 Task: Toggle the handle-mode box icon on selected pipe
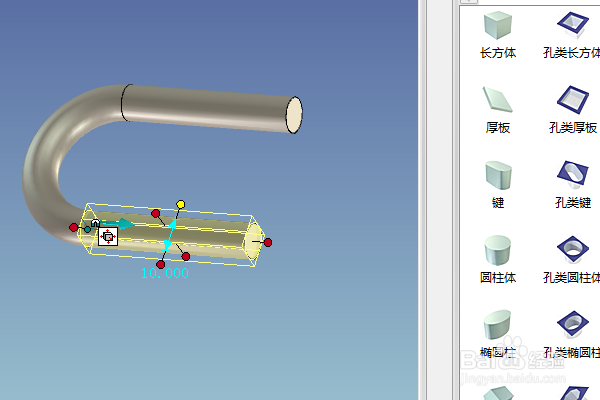108,237
